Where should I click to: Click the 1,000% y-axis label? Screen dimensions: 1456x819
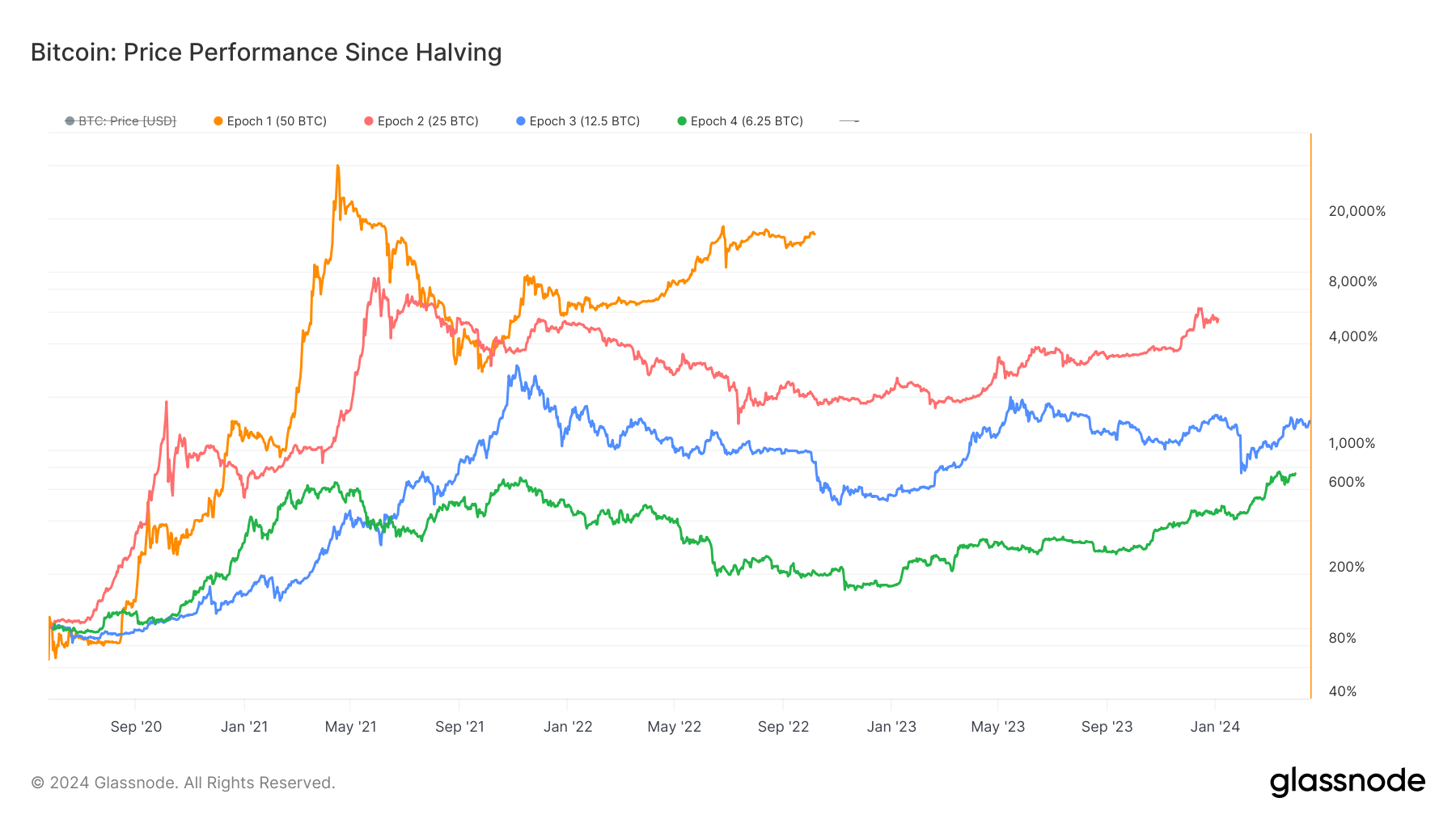click(x=1352, y=443)
